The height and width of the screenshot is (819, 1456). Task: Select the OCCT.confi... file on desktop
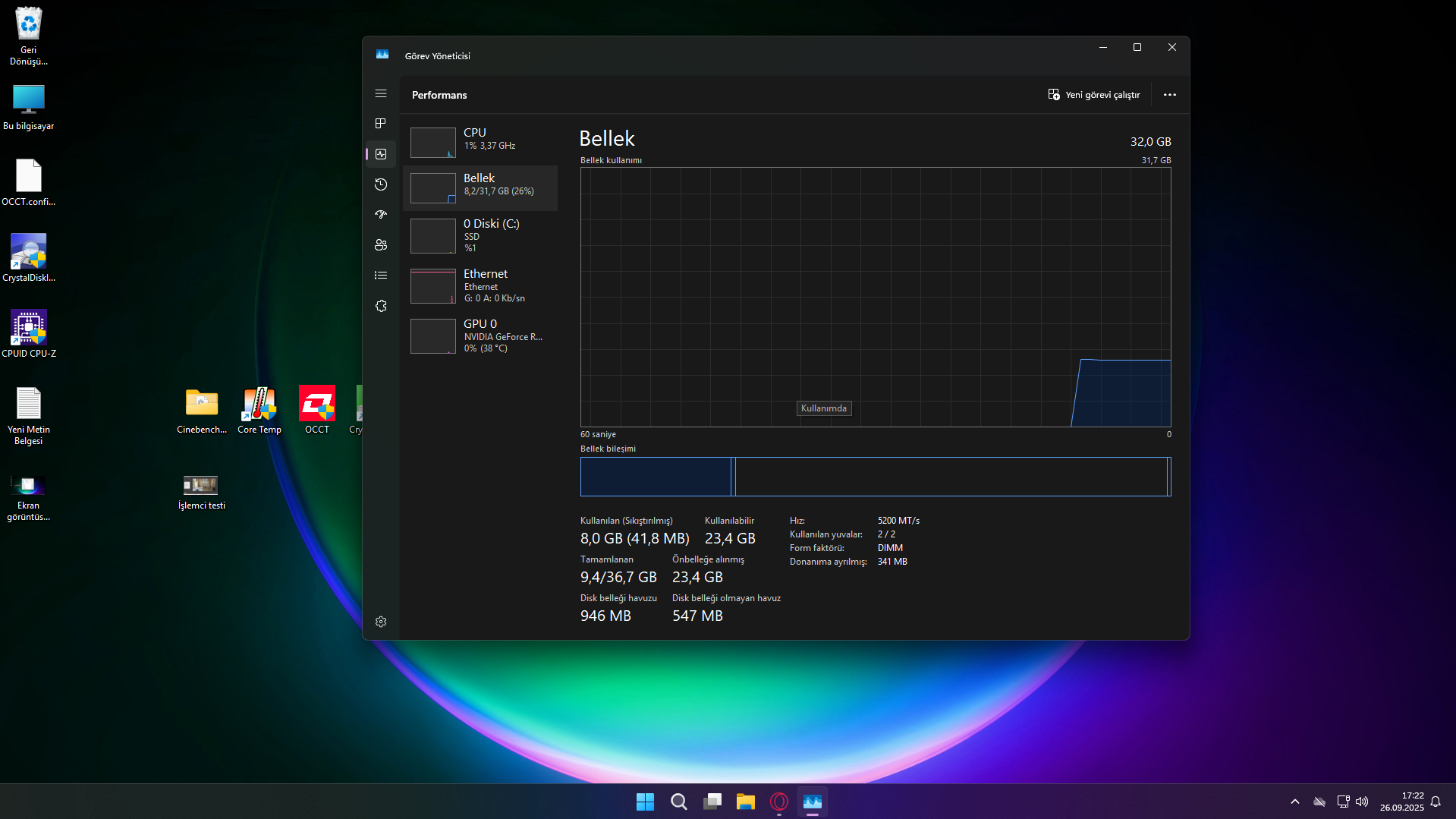coord(29,182)
